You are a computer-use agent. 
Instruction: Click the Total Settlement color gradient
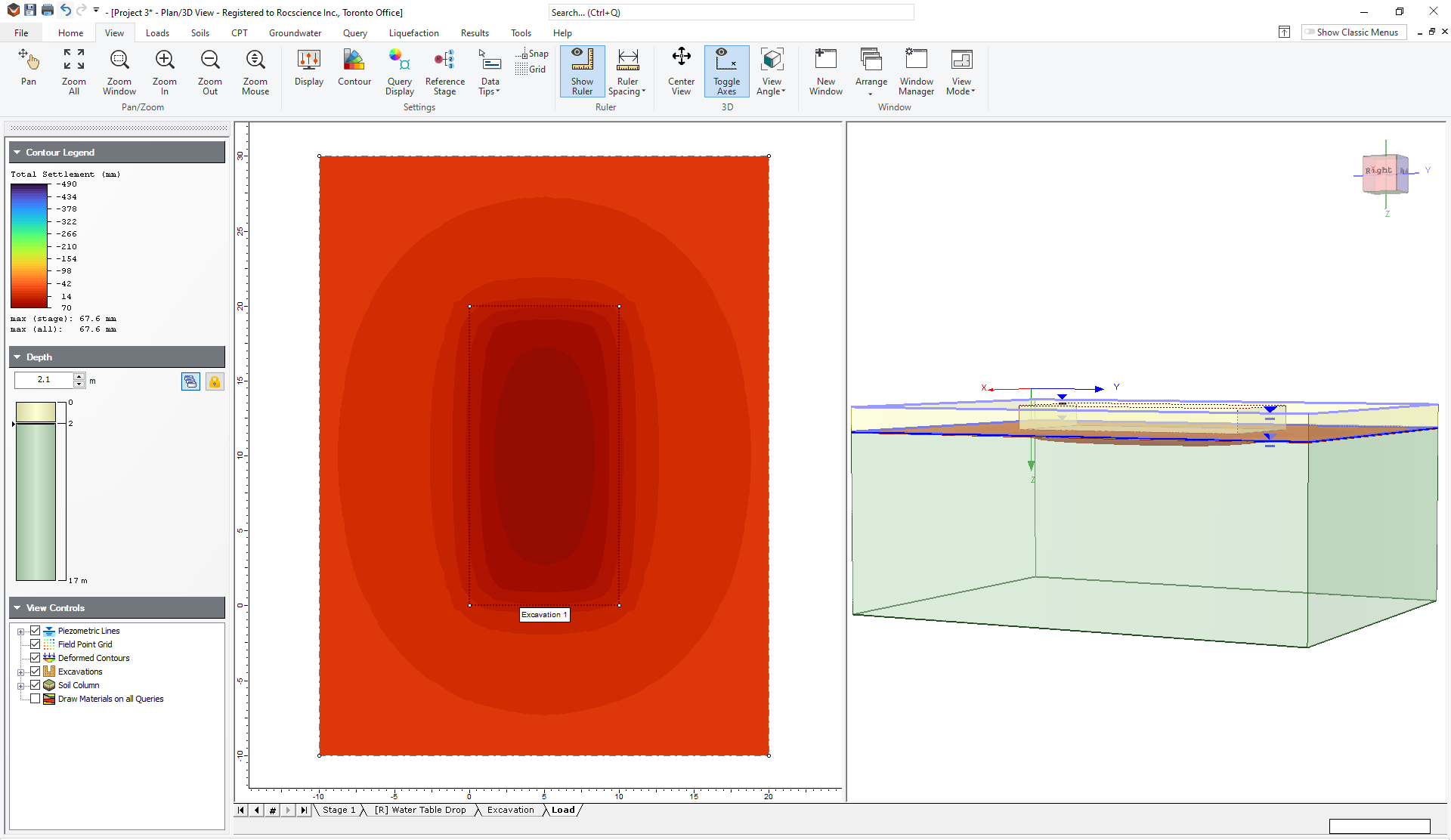coord(30,246)
